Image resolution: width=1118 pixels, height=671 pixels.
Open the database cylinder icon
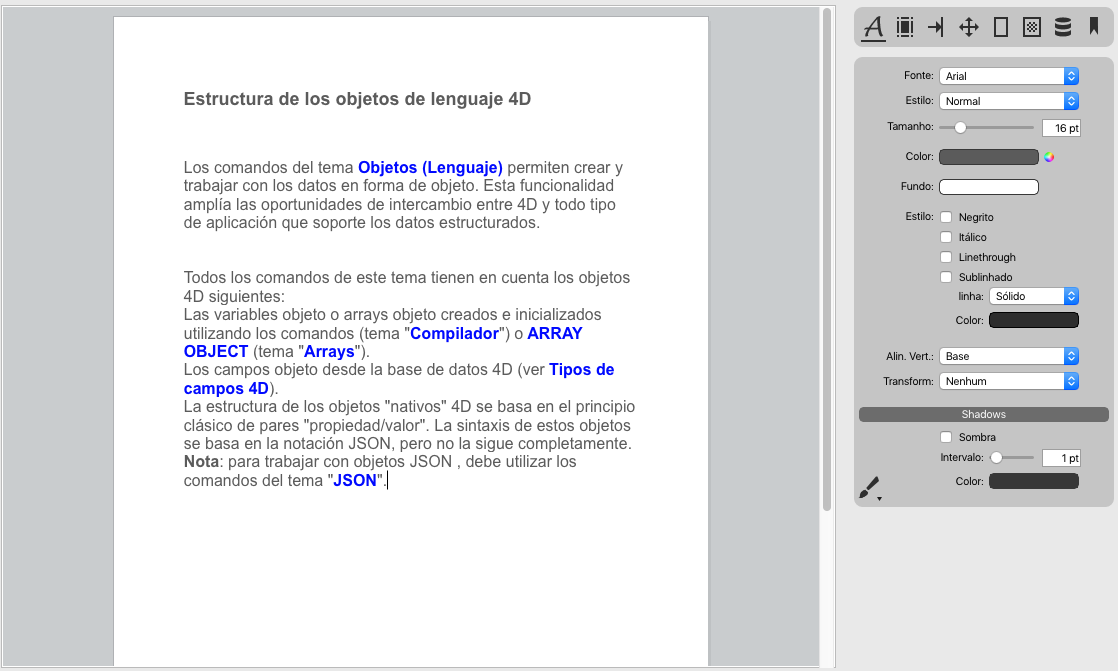[x=1063, y=27]
